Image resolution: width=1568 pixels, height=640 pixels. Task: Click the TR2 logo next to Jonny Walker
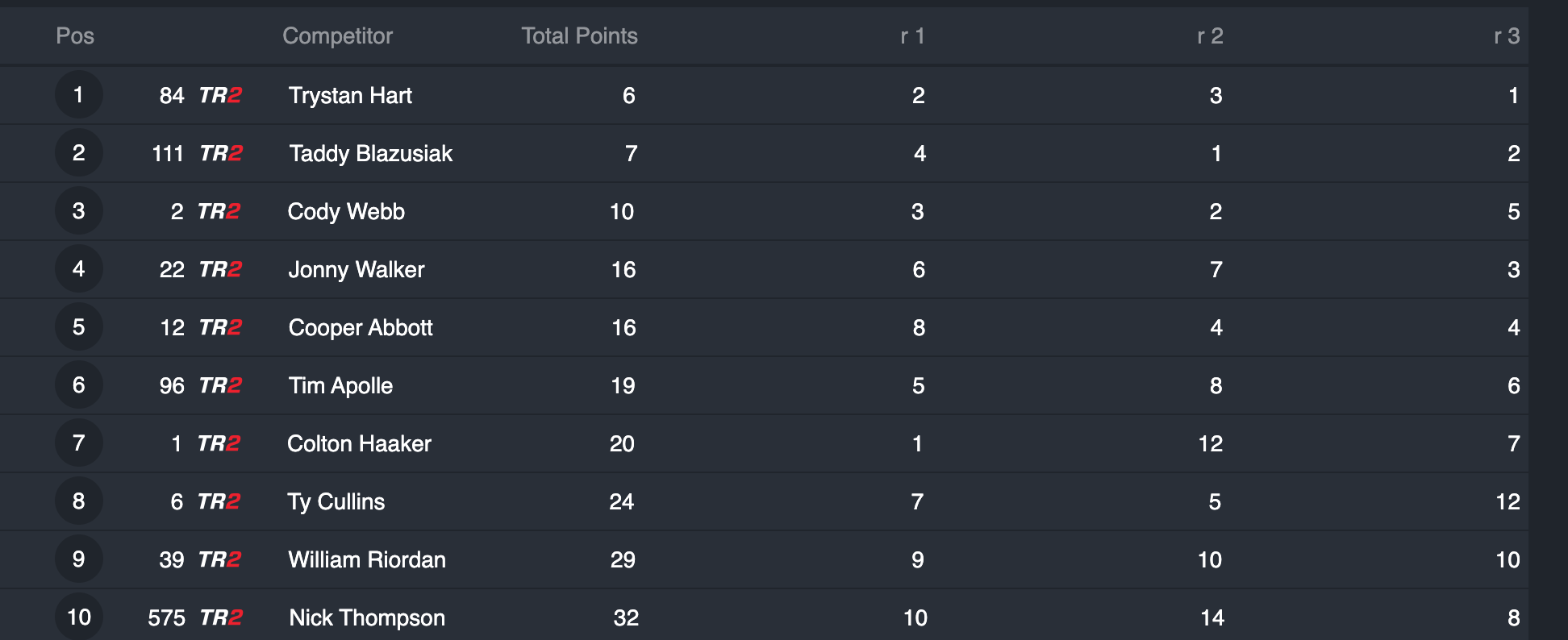click(220, 269)
